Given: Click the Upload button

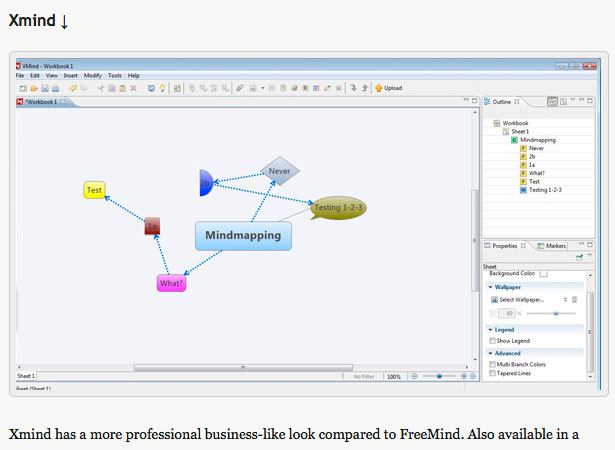Looking at the screenshot, I should coord(389,88).
